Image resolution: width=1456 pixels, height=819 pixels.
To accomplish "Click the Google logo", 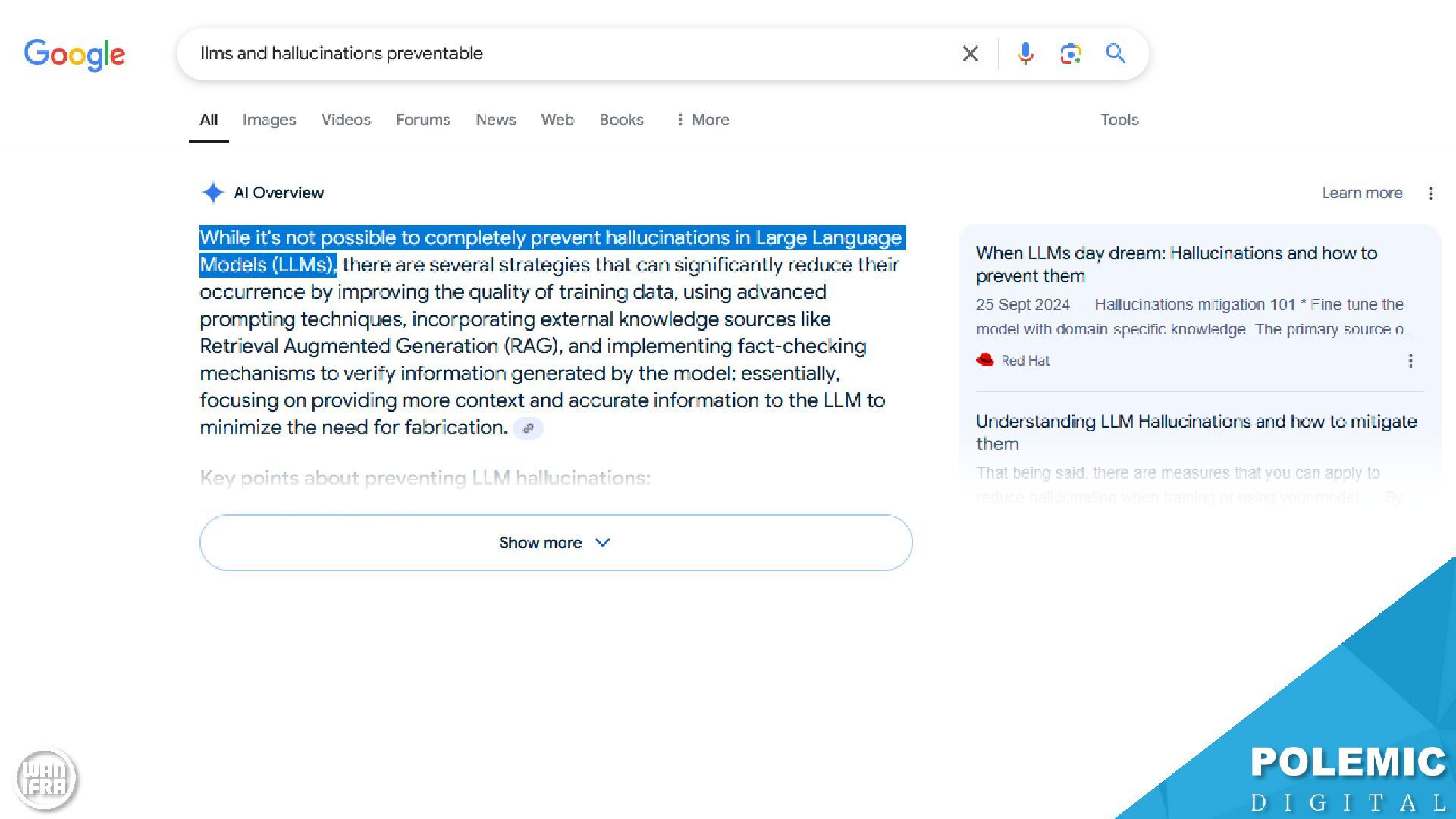I will [x=74, y=55].
